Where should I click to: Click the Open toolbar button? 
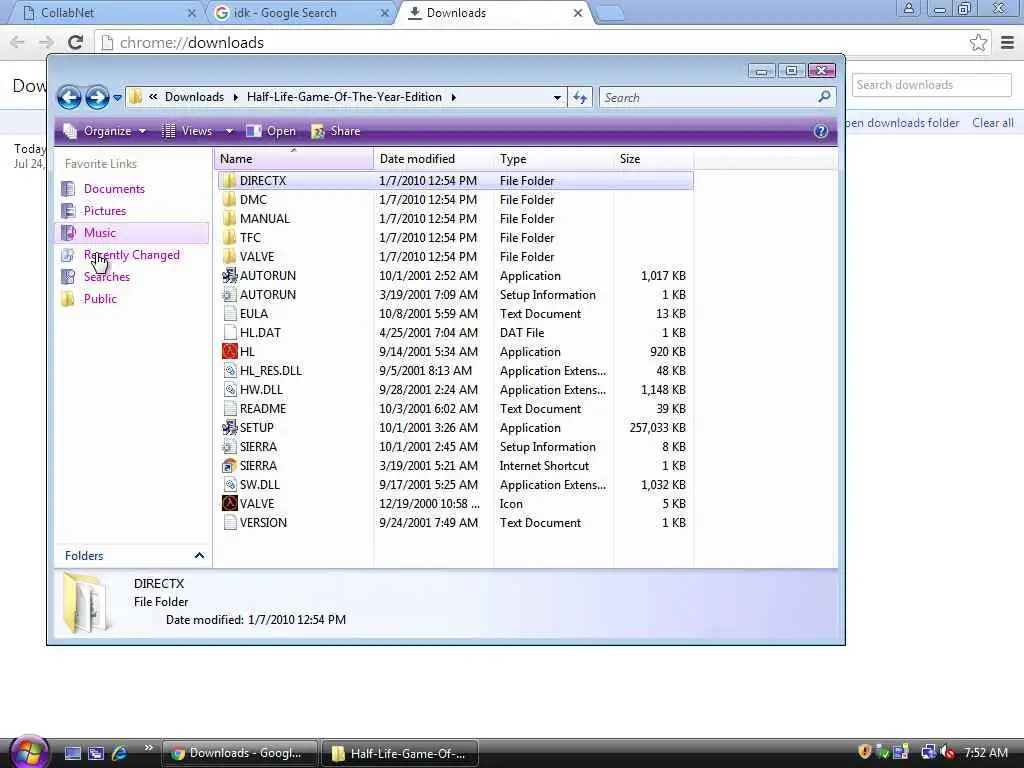tap(271, 131)
